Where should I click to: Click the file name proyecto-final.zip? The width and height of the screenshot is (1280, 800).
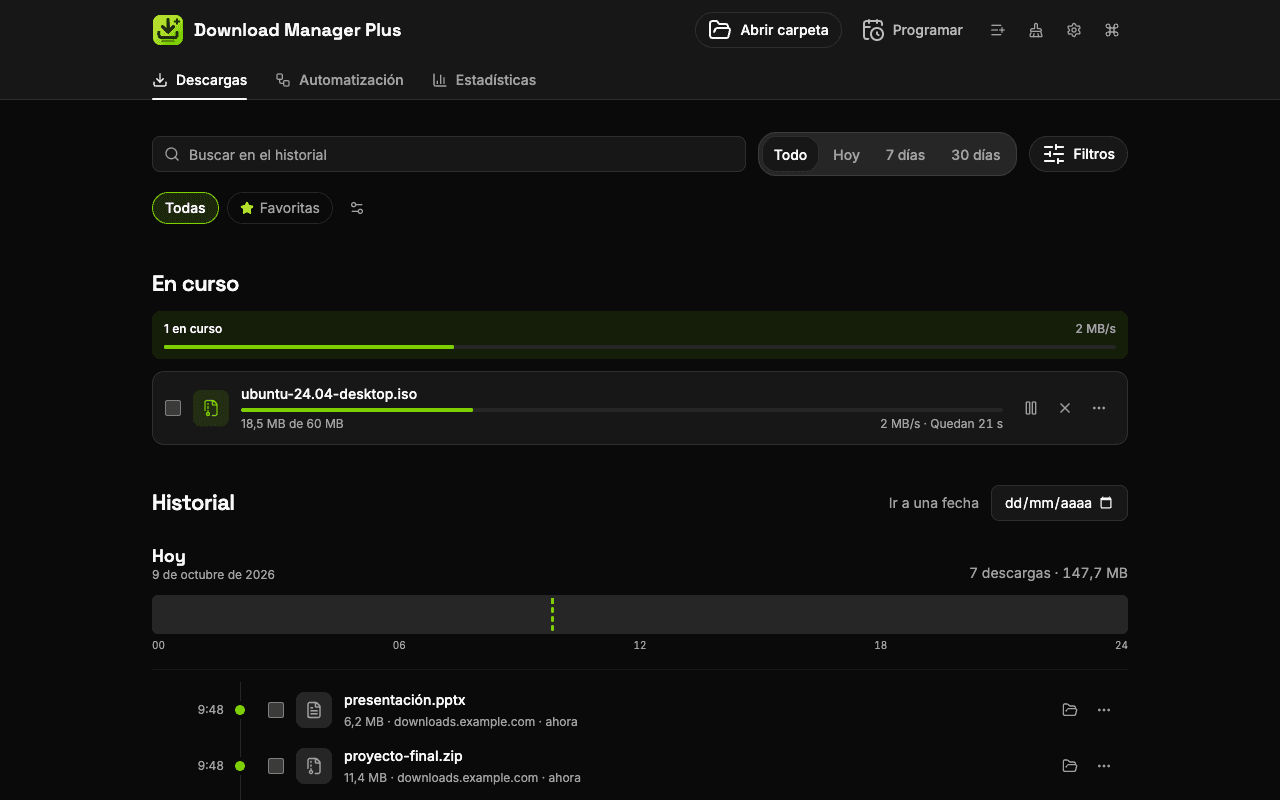pos(403,756)
